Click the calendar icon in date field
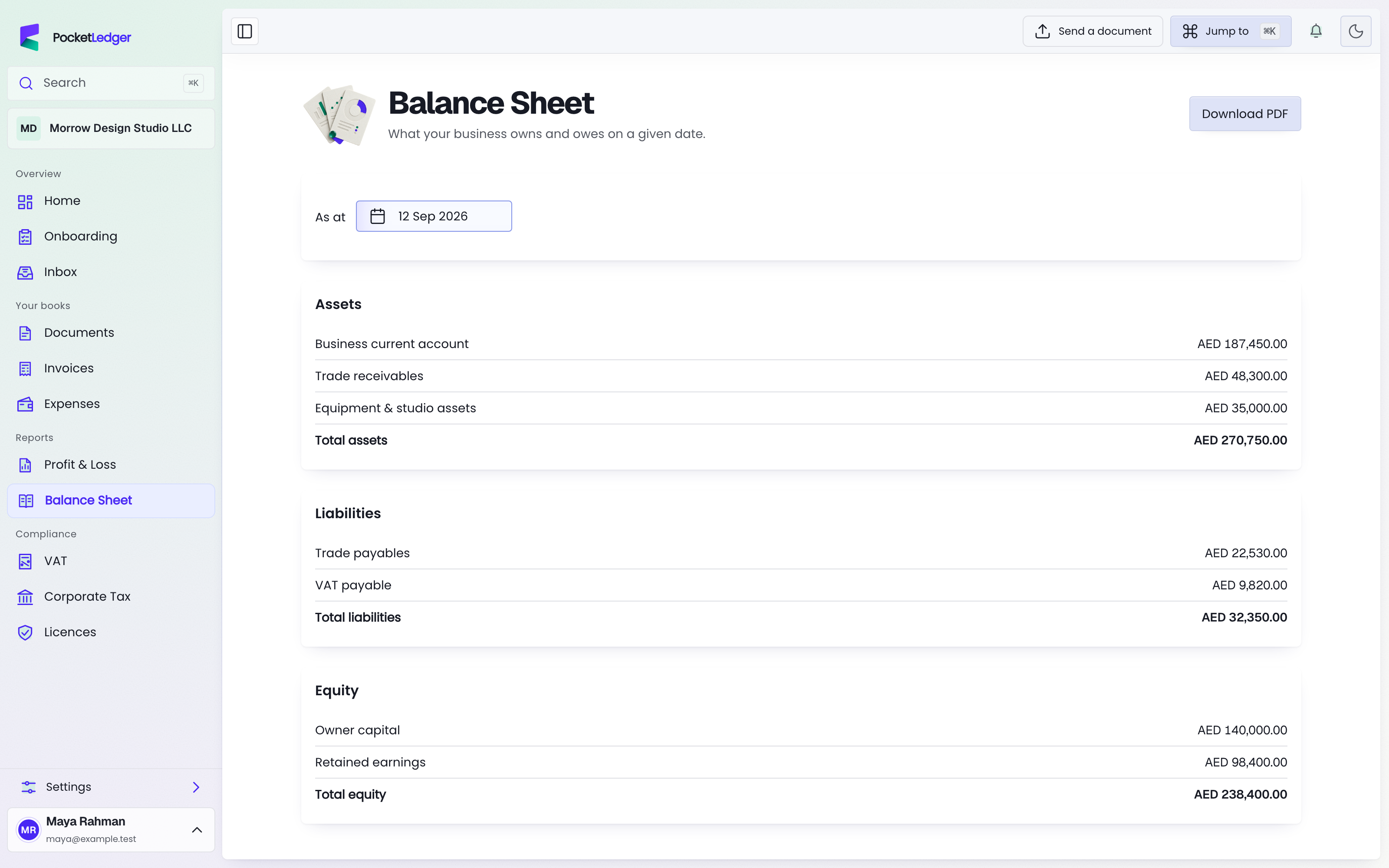This screenshot has width=1389, height=868. 377,217
